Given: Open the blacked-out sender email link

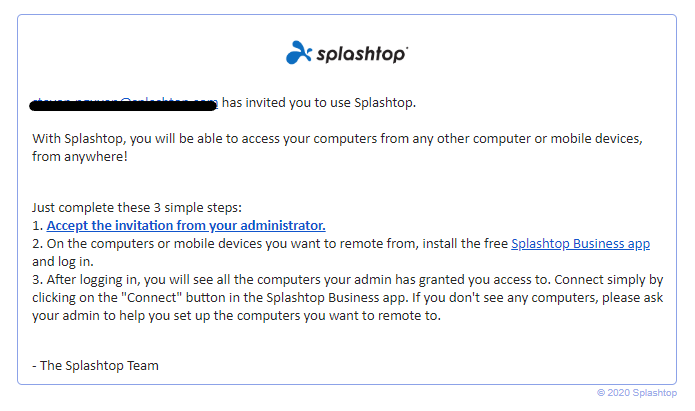Looking at the screenshot, I should point(124,103).
